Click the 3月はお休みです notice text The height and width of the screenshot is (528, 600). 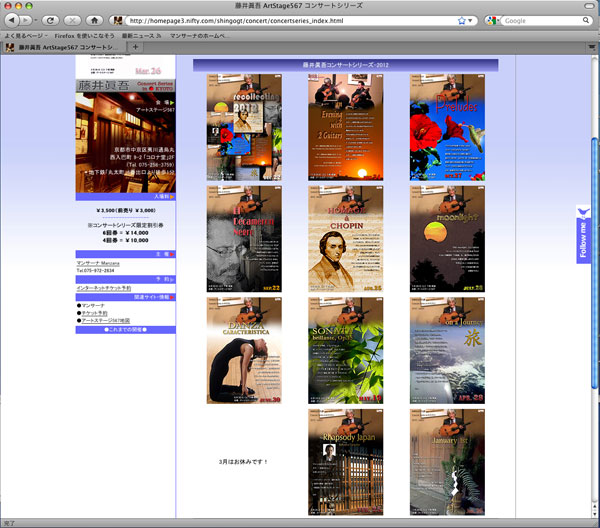(244, 462)
